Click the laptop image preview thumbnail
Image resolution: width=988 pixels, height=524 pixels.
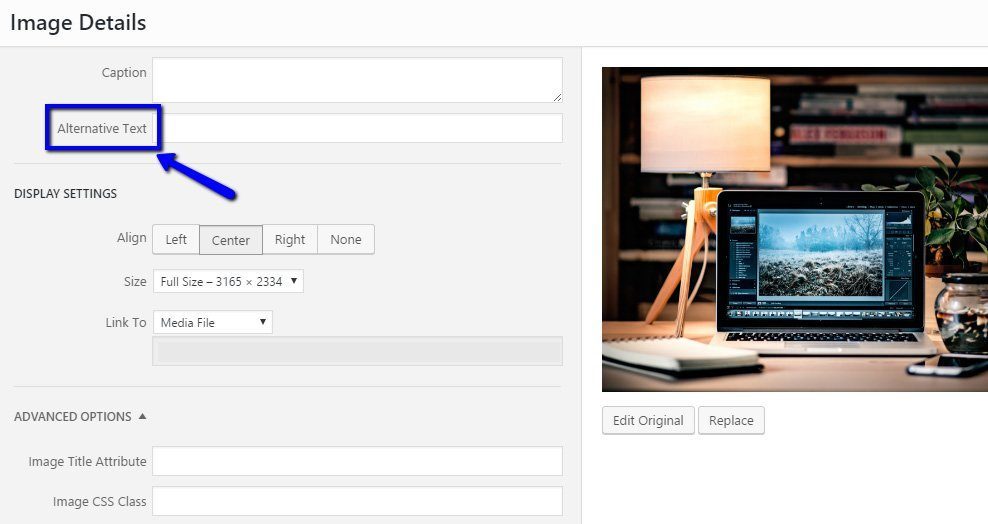point(795,229)
